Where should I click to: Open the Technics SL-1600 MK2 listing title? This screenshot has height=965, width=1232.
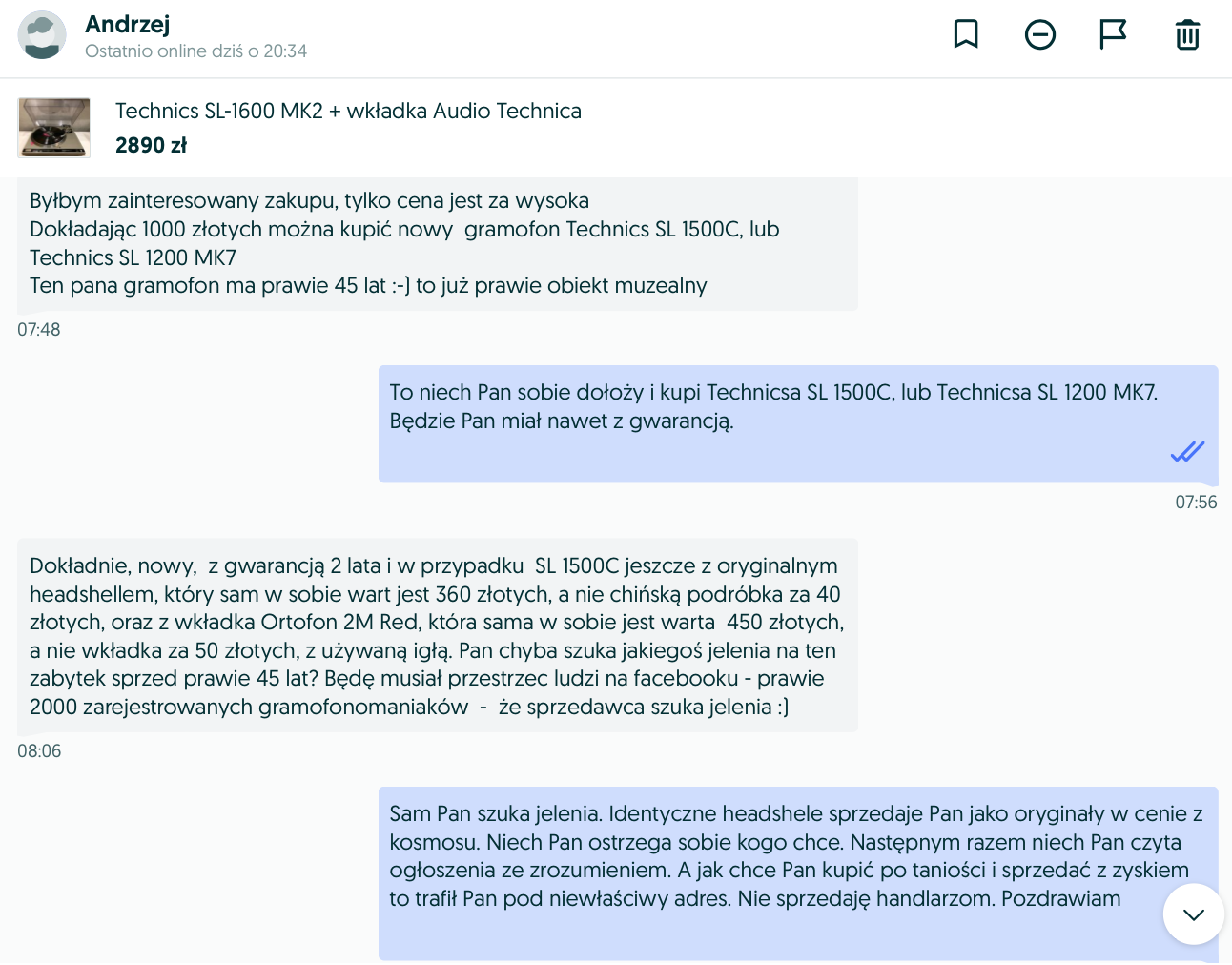coord(348,111)
